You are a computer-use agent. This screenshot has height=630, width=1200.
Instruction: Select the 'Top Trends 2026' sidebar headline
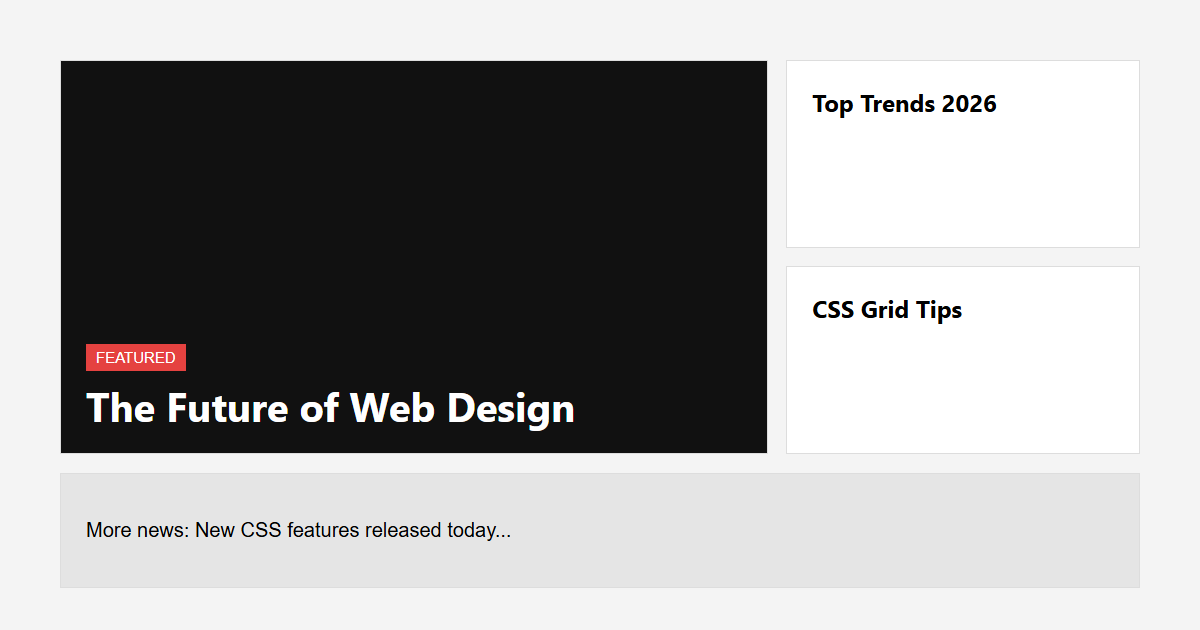[x=904, y=104]
